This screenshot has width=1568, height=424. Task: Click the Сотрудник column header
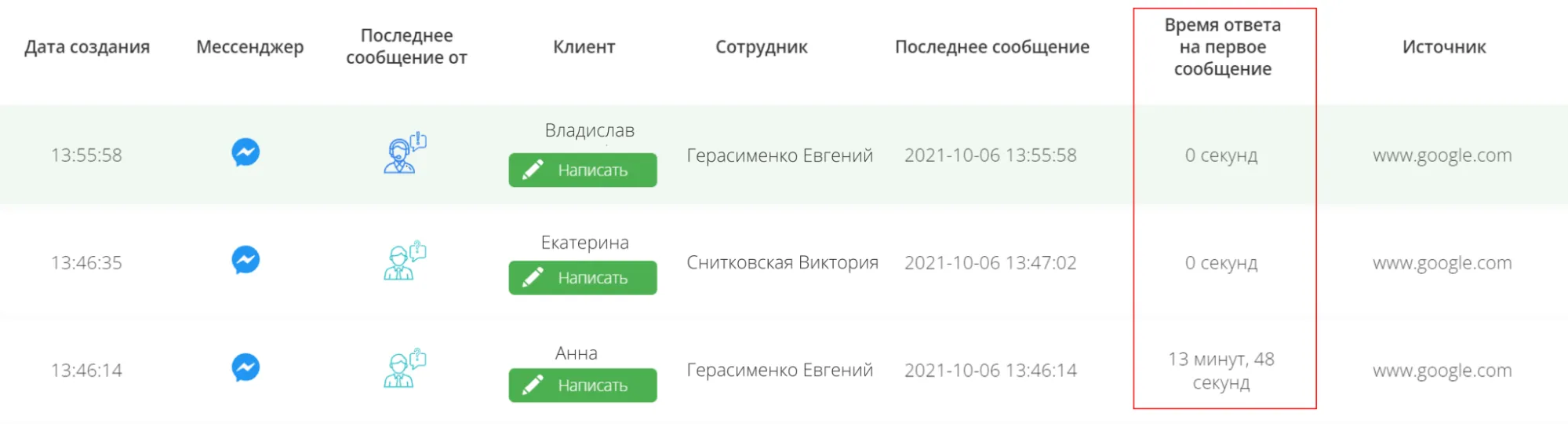pyautogui.click(x=761, y=47)
